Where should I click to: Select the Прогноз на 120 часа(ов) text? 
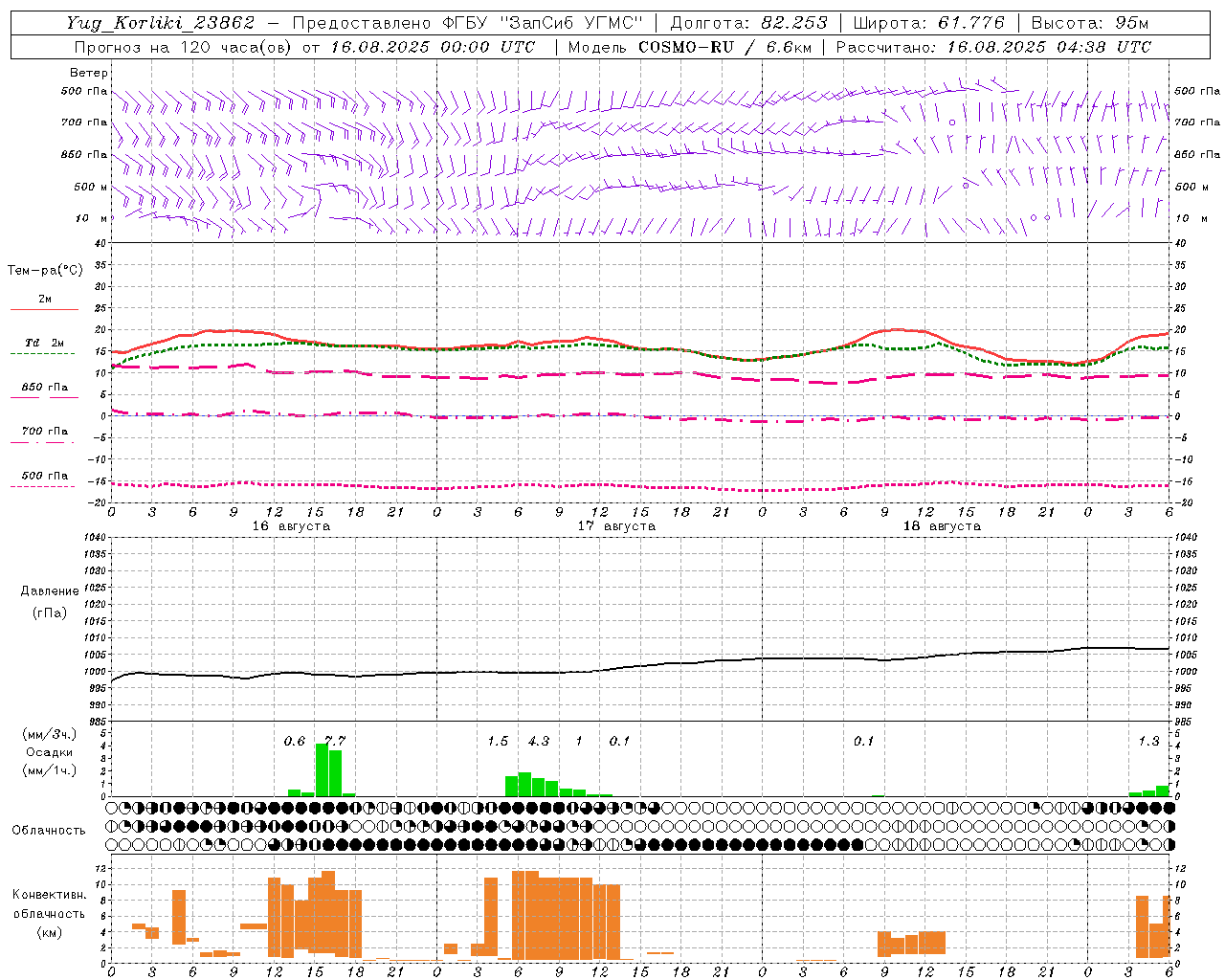pos(184,47)
